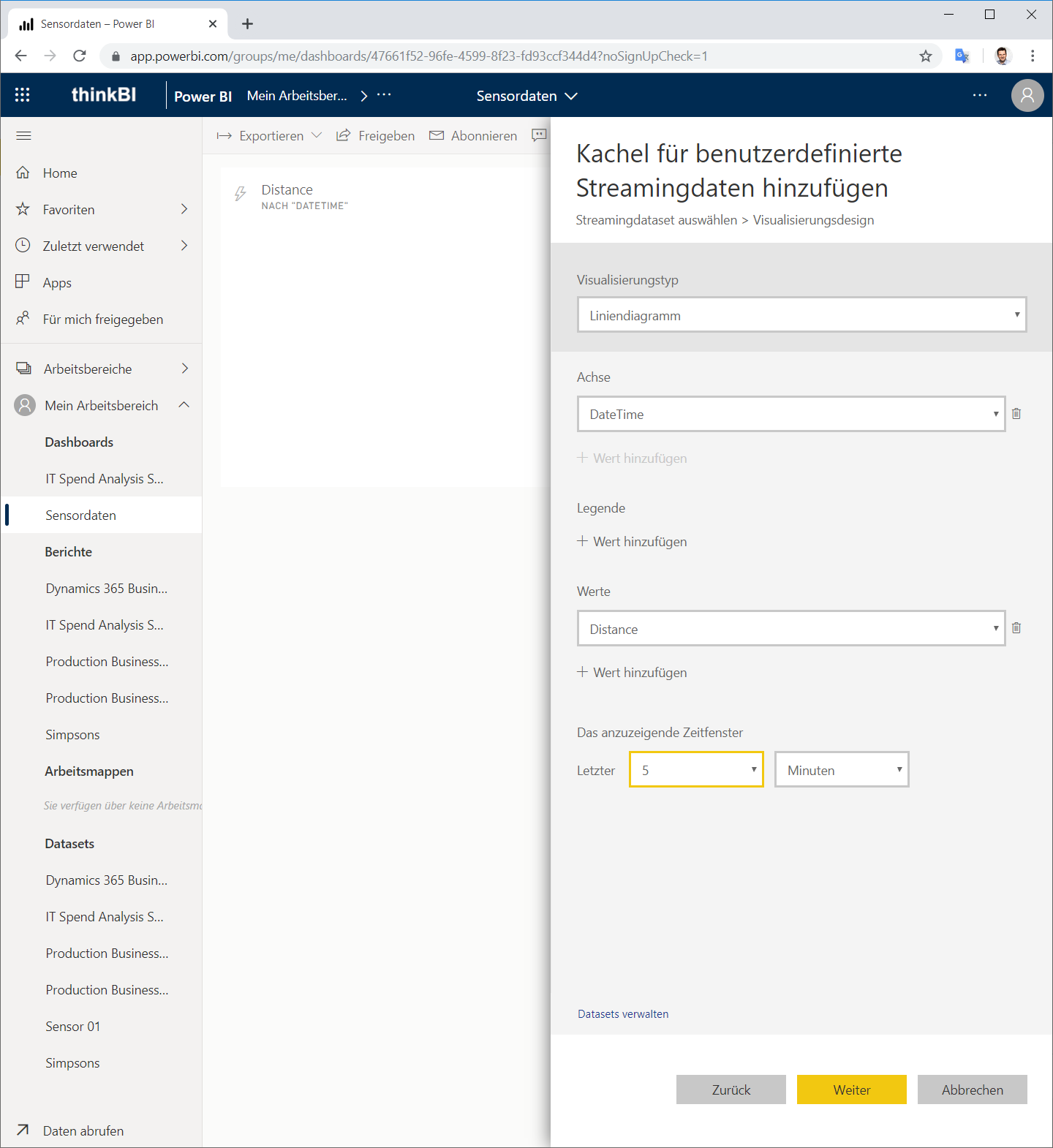The image size is (1053, 1148).
Task: Open the Visualisierungstyp Liniendiagramm dropdown
Action: [802, 315]
